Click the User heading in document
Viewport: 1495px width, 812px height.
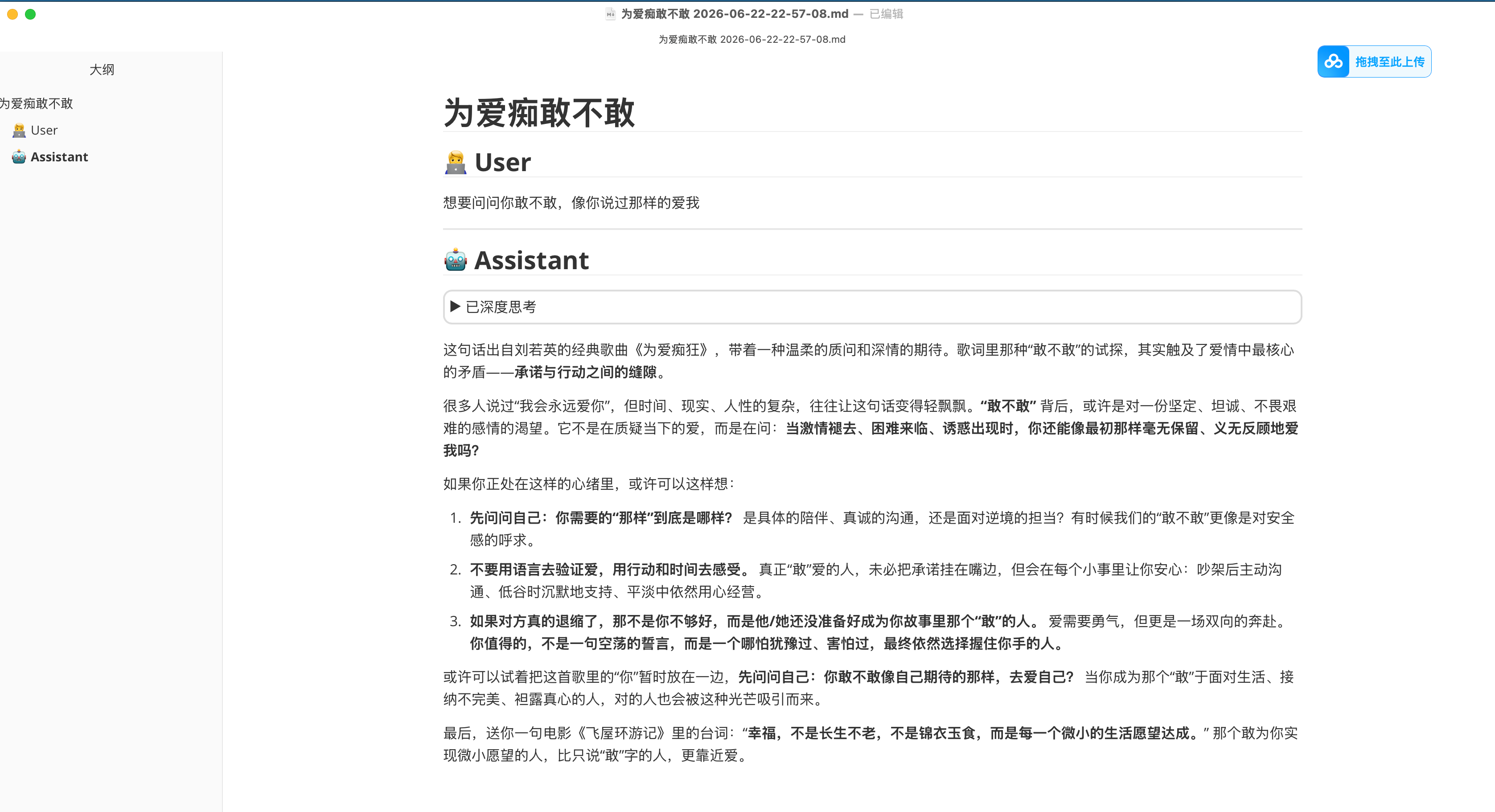coord(503,163)
